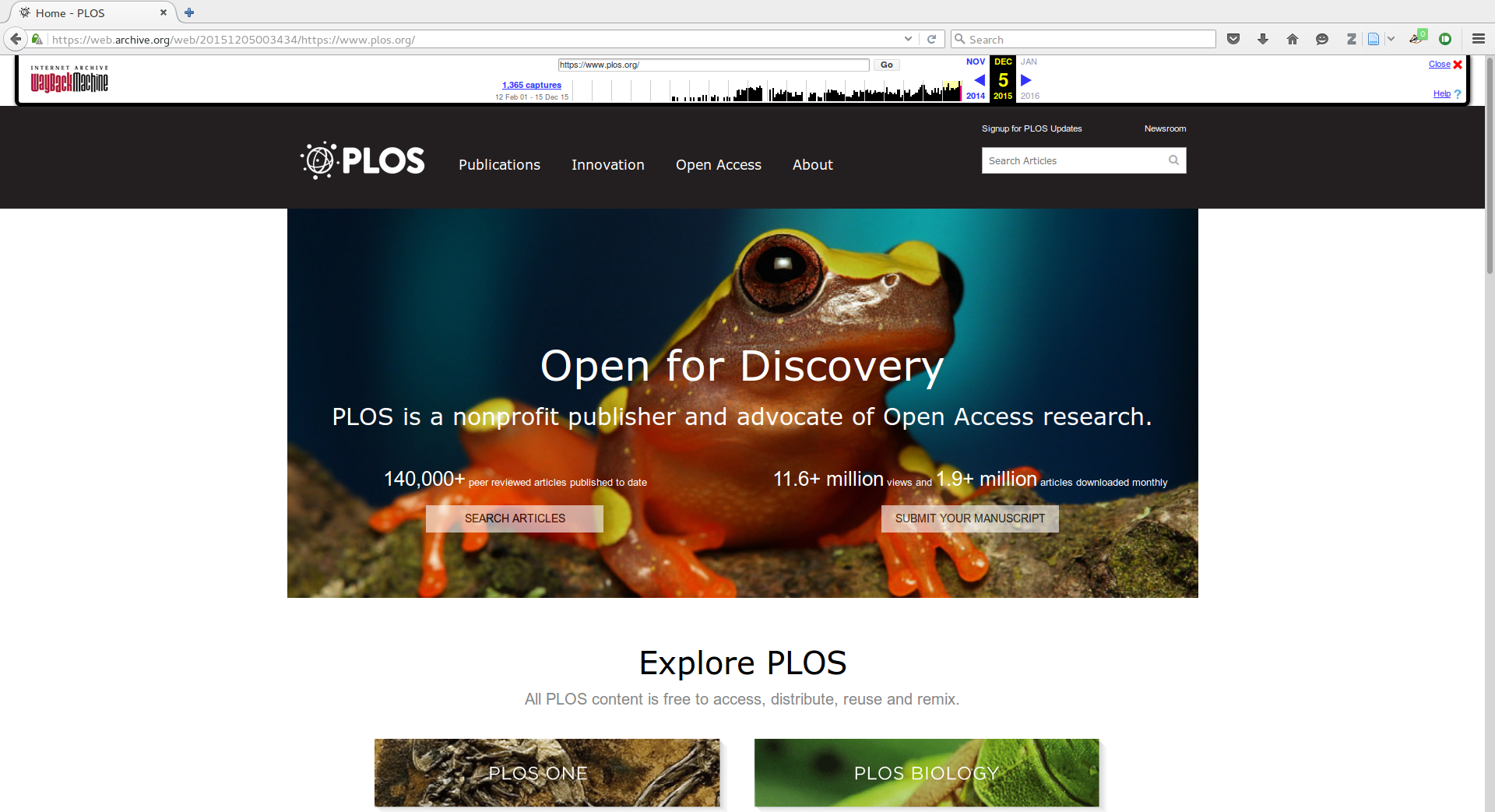Viewport: 1495px width, 812px height.
Task: Save page with Zotero document icon
Action: tap(1374, 39)
